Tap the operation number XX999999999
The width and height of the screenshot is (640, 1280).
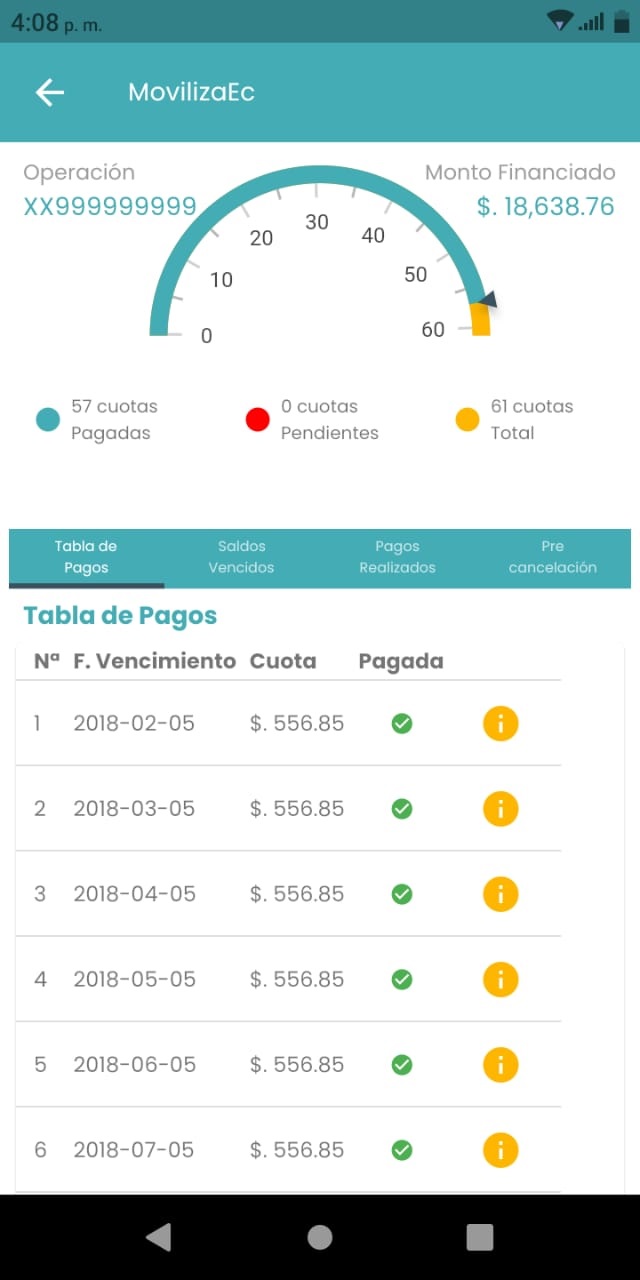point(110,207)
